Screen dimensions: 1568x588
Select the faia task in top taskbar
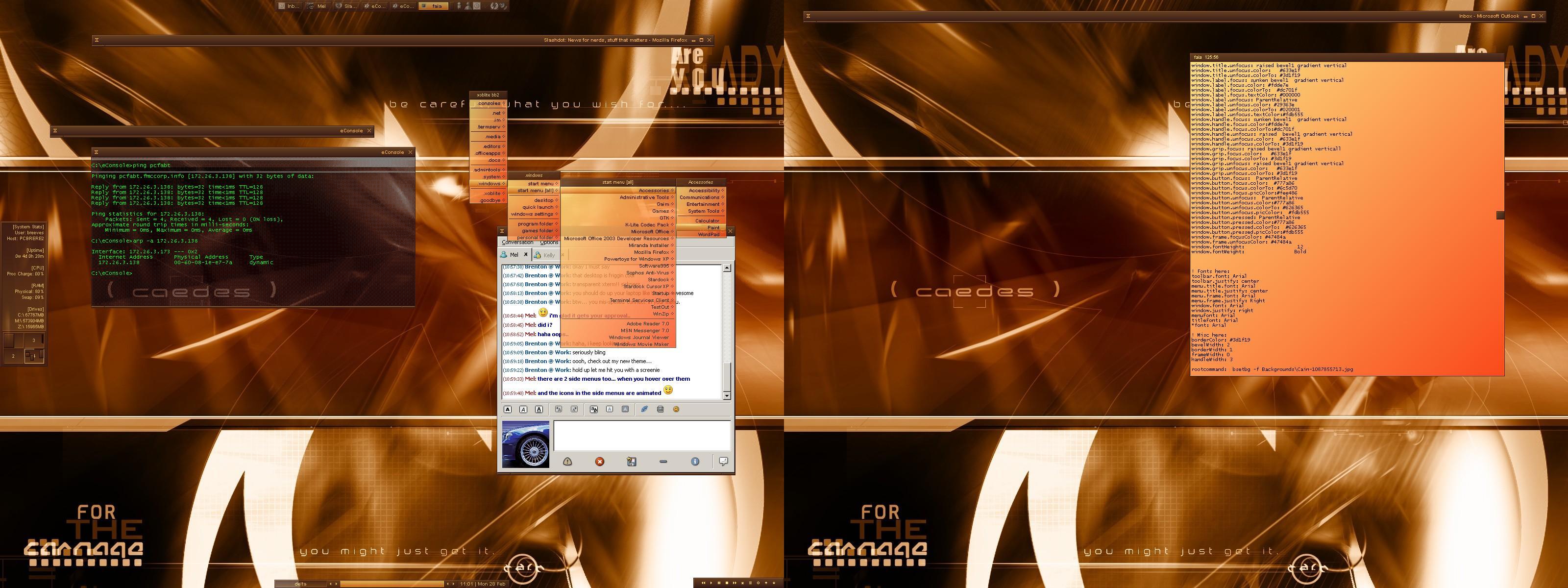tap(433, 6)
